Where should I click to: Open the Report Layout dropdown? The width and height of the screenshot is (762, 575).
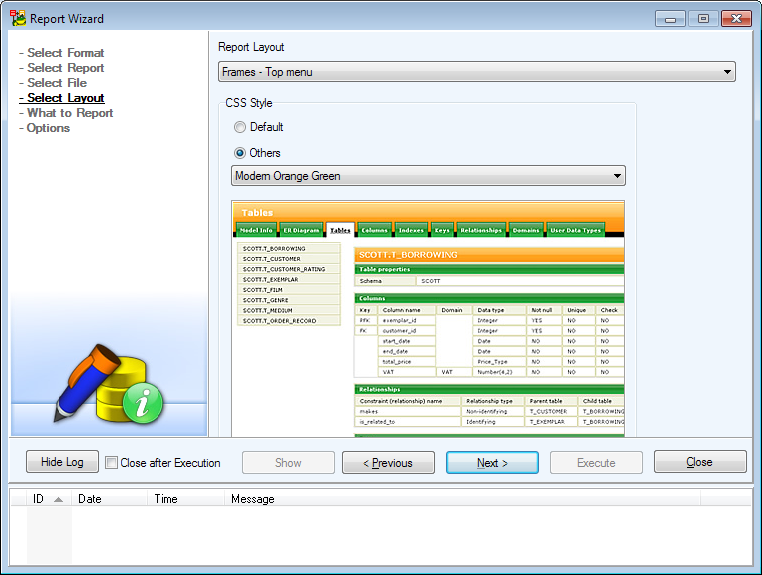(477, 72)
